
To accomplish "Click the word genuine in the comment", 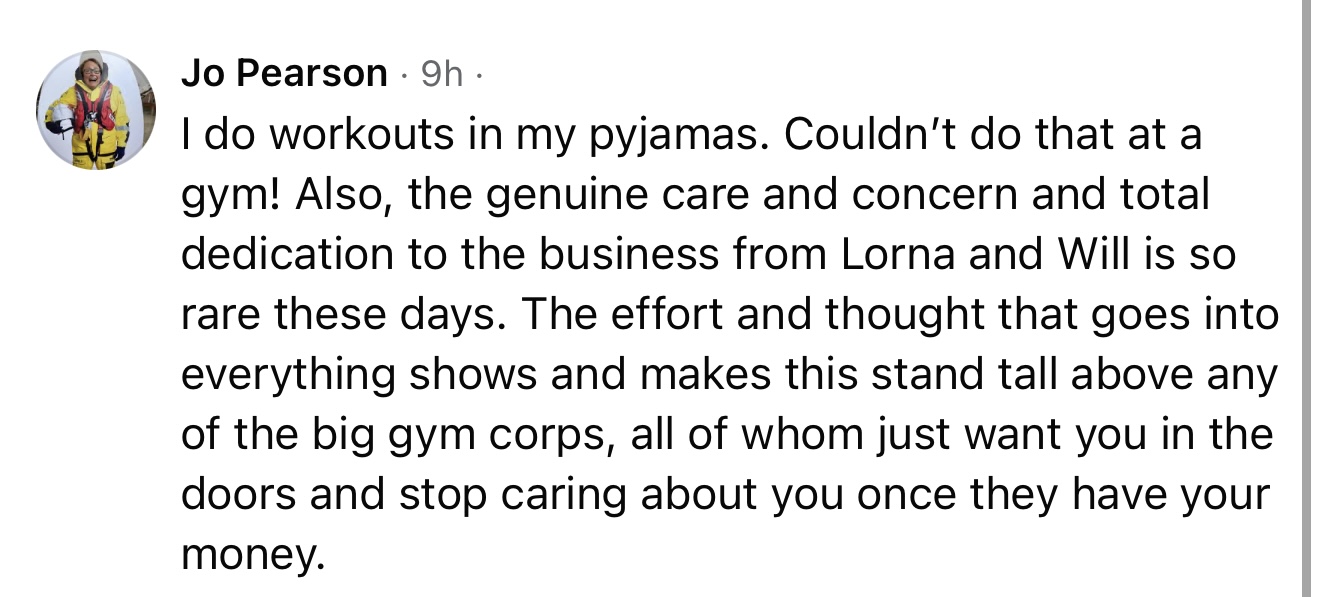I will (560, 195).
